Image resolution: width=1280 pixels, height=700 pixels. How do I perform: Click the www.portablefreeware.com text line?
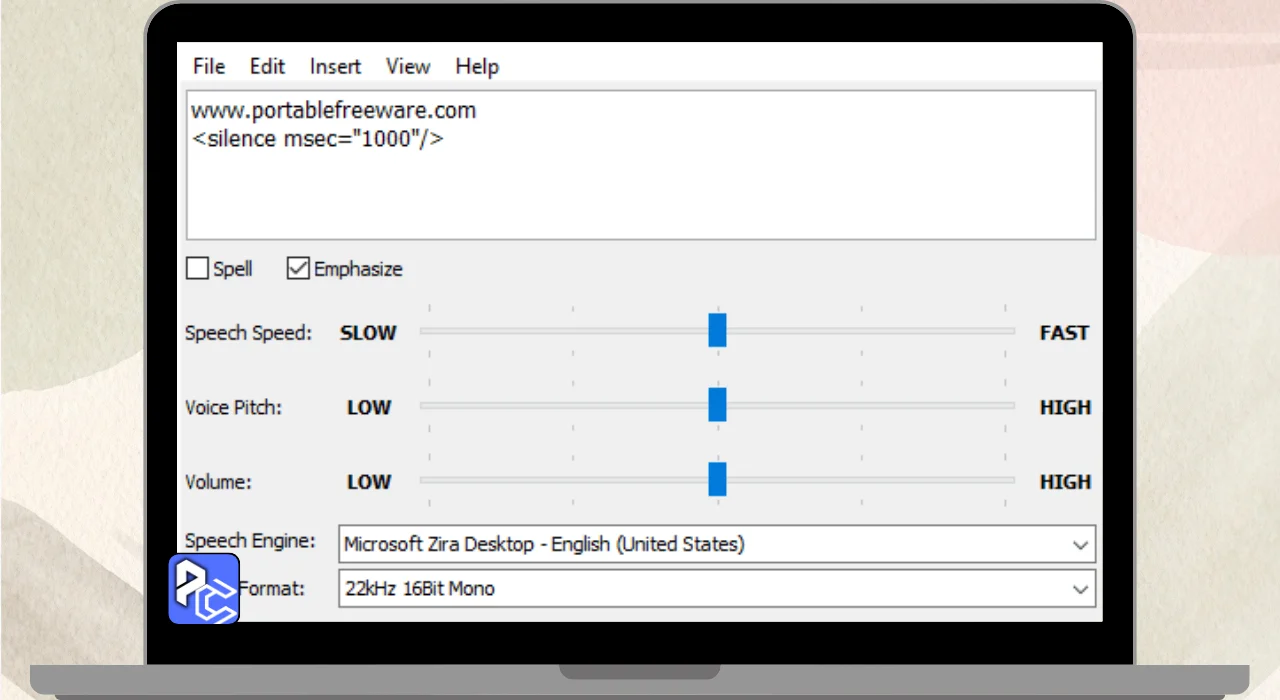pos(333,111)
